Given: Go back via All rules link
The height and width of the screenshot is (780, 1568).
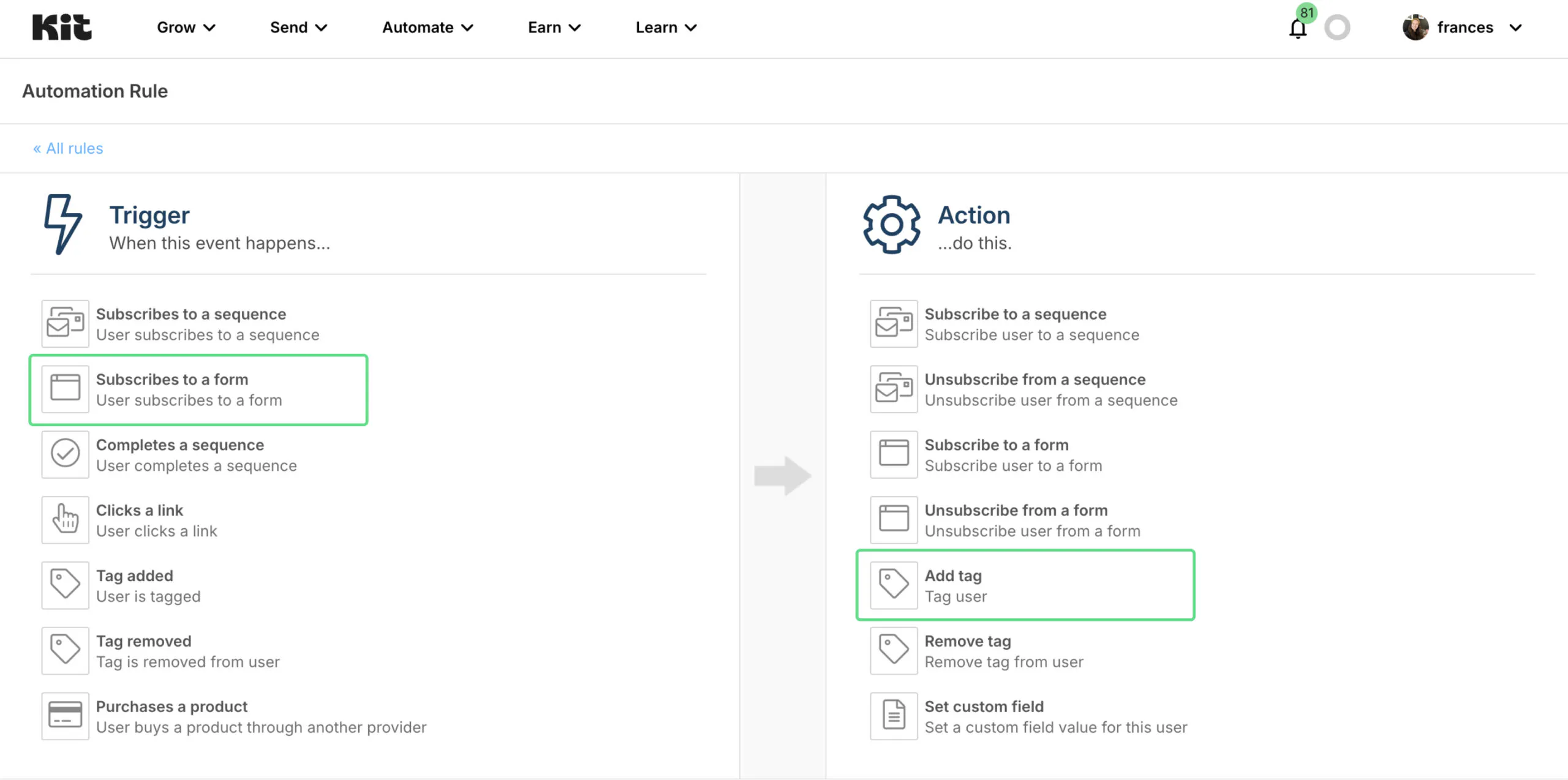Looking at the screenshot, I should tap(68, 148).
